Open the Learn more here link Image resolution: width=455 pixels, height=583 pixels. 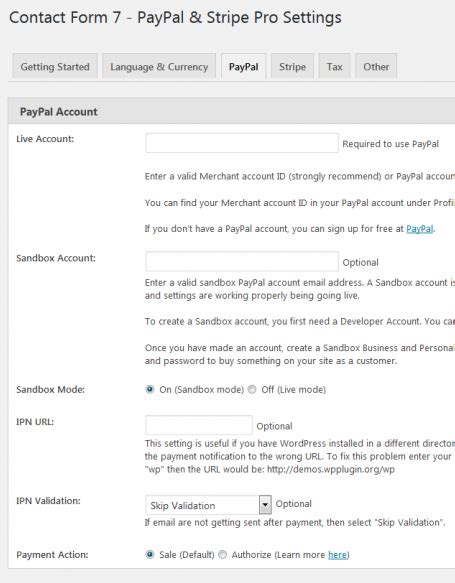tap(337, 555)
